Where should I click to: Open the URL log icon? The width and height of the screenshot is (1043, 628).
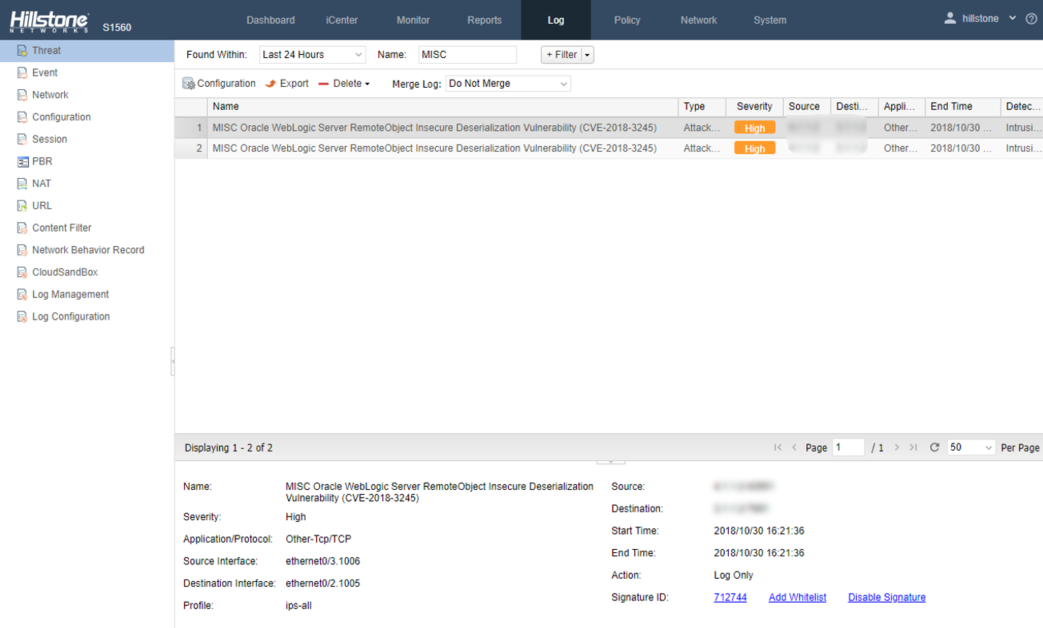pos(22,206)
